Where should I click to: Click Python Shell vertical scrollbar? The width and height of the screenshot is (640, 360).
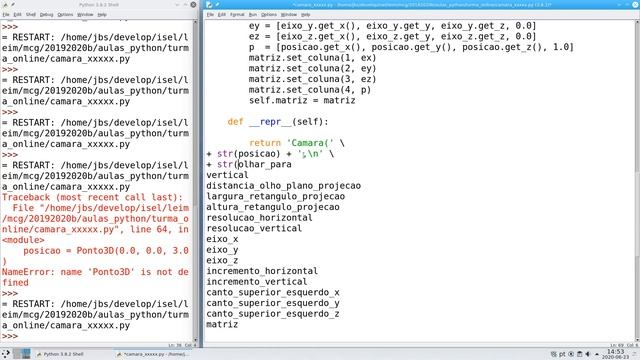195,180
